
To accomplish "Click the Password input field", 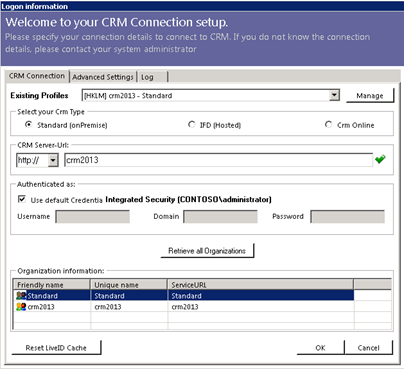I will point(347,217).
